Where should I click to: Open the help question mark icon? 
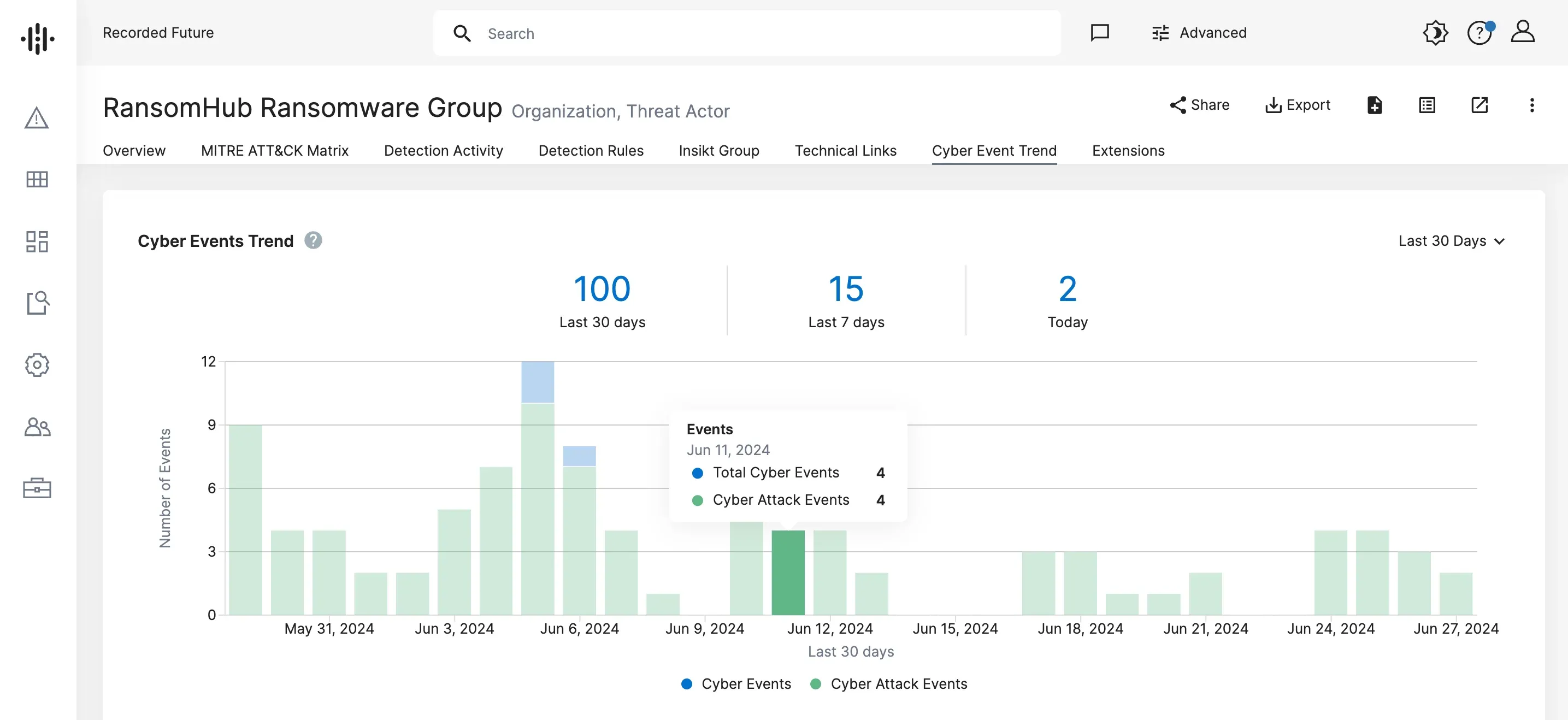(x=1479, y=33)
